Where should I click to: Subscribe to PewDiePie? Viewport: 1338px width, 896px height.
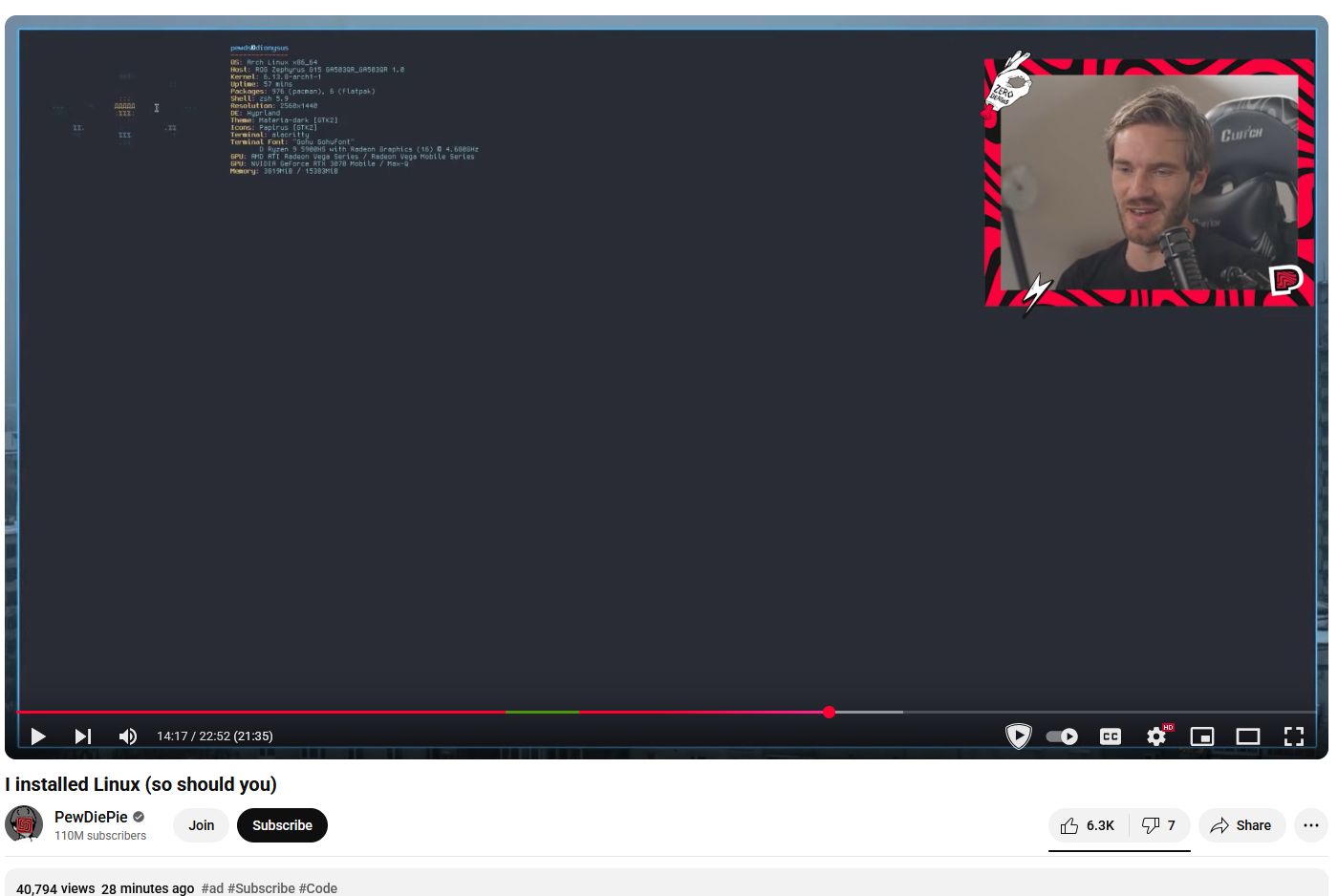point(282,825)
